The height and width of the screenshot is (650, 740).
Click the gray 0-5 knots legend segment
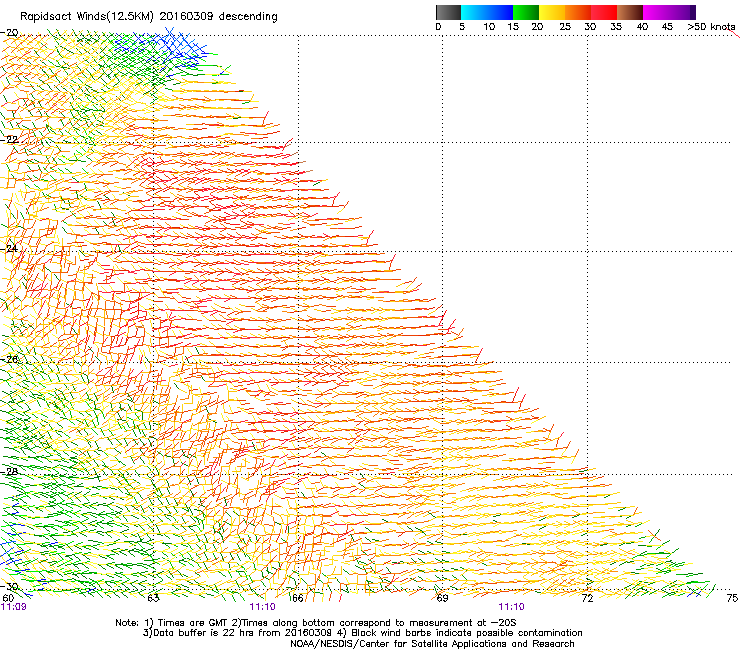(x=448, y=12)
